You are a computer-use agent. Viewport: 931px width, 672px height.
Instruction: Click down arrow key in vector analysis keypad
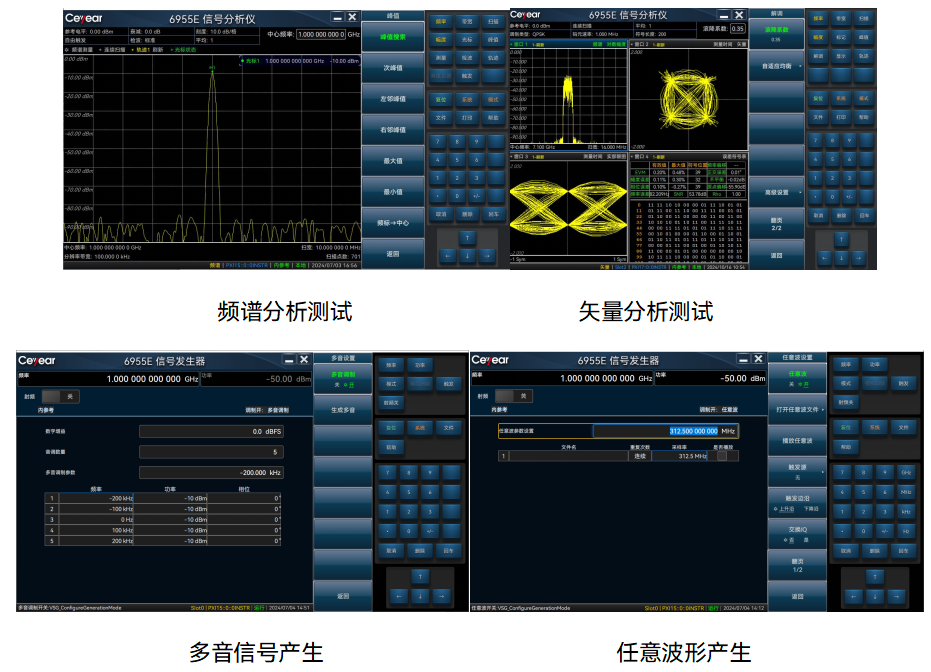click(x=840, y=258)
